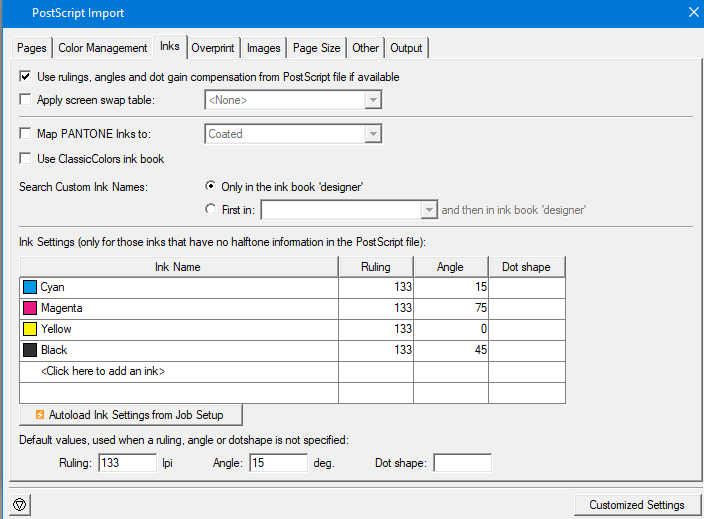Click the preflight icon button at bottom left
The height and width of the screenshot is (519, 704).
click(x=20, y=505)
